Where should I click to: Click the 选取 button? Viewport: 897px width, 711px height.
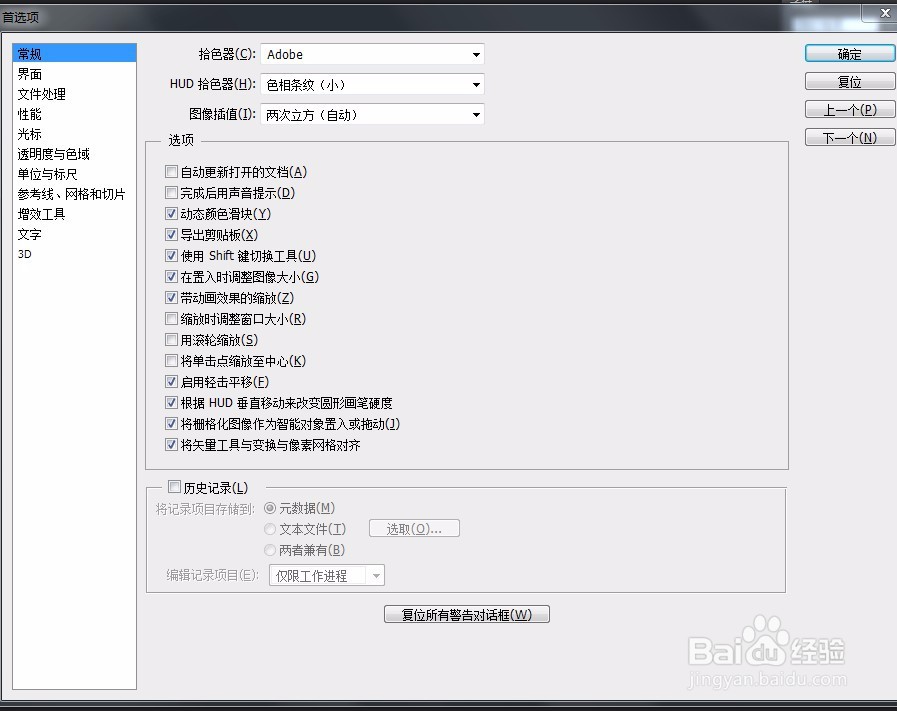click(414, 529)
